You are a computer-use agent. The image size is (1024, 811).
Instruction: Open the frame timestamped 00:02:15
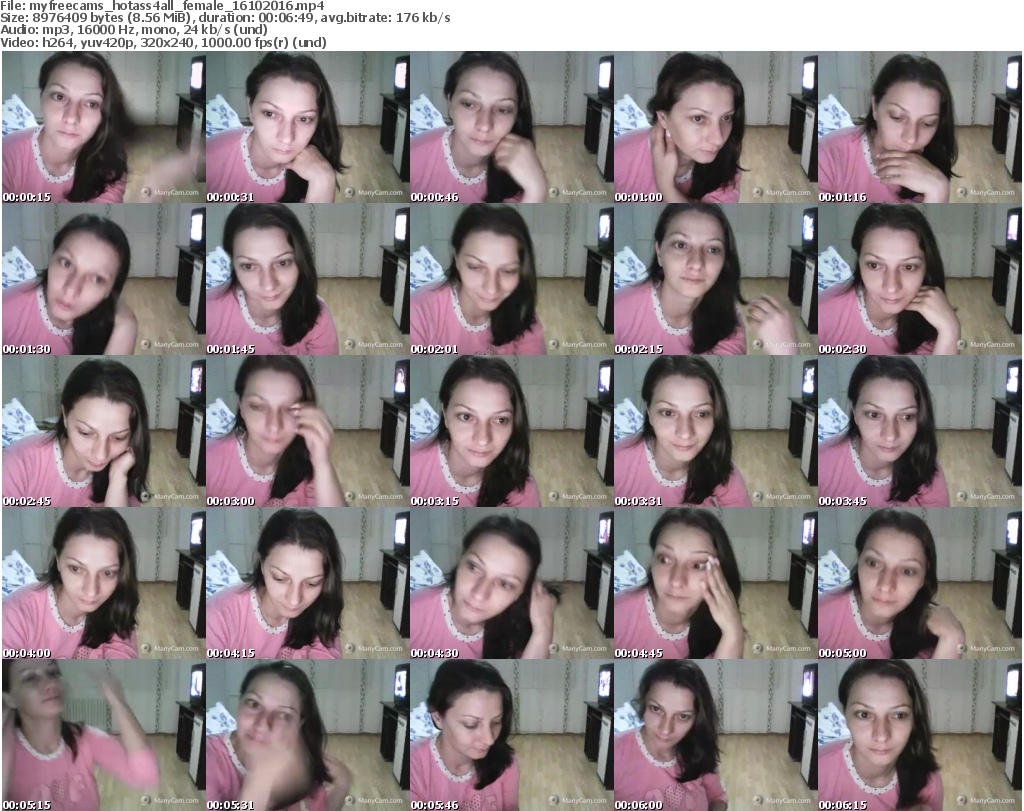pos(715,280)
